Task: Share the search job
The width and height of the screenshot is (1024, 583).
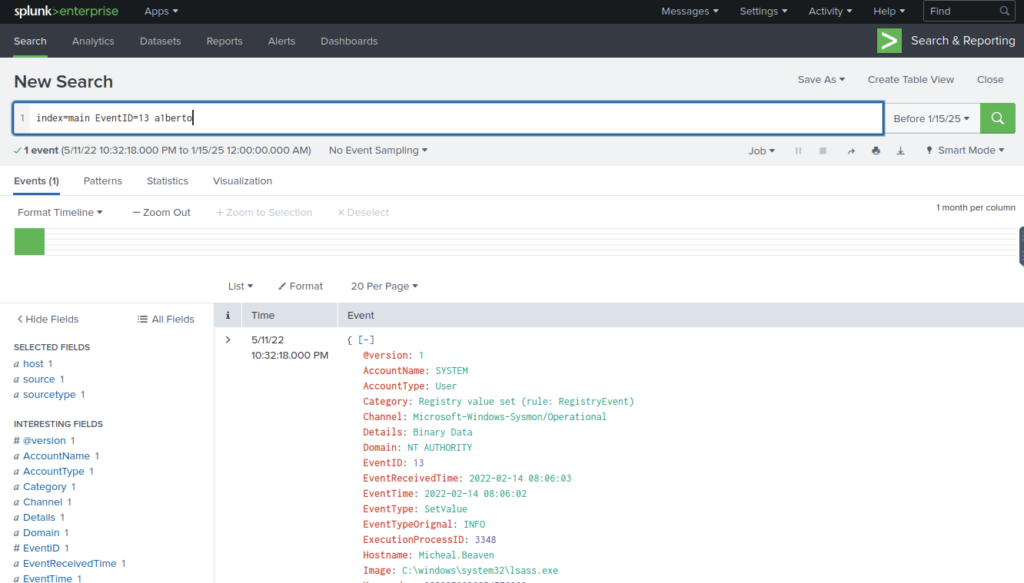Action: tap(850, 151)
